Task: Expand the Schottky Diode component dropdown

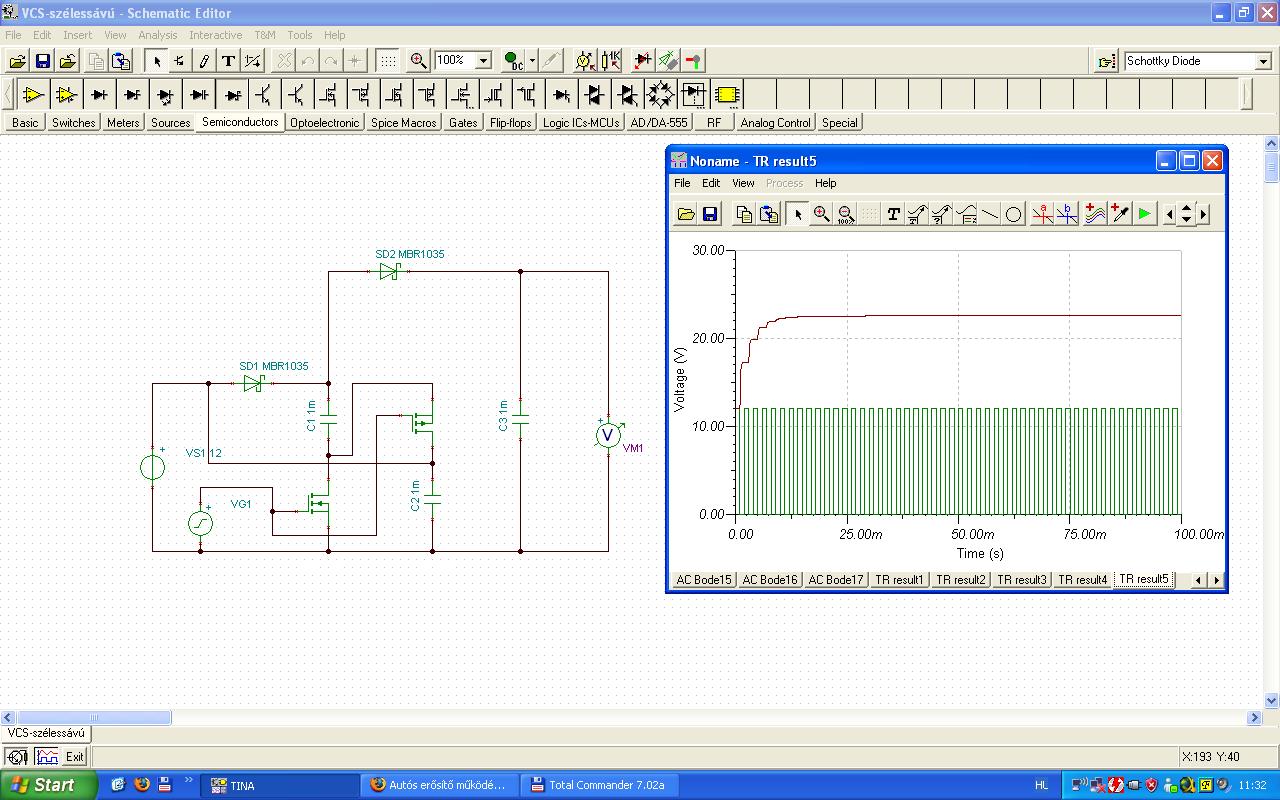Action: (x=1263, y=62)
